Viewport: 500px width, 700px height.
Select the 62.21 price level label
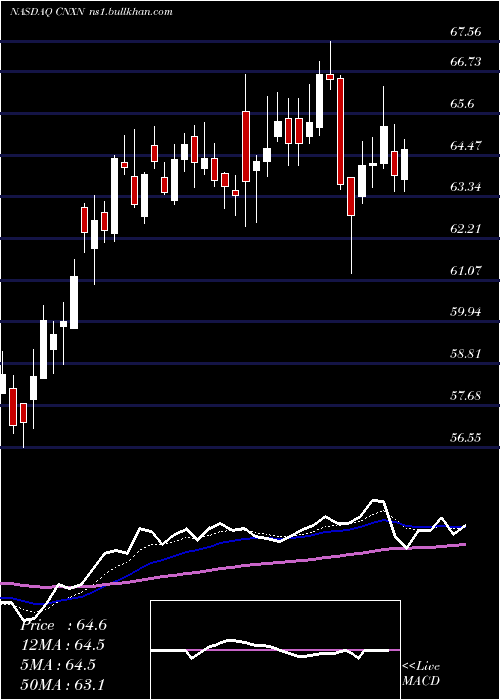466,229
